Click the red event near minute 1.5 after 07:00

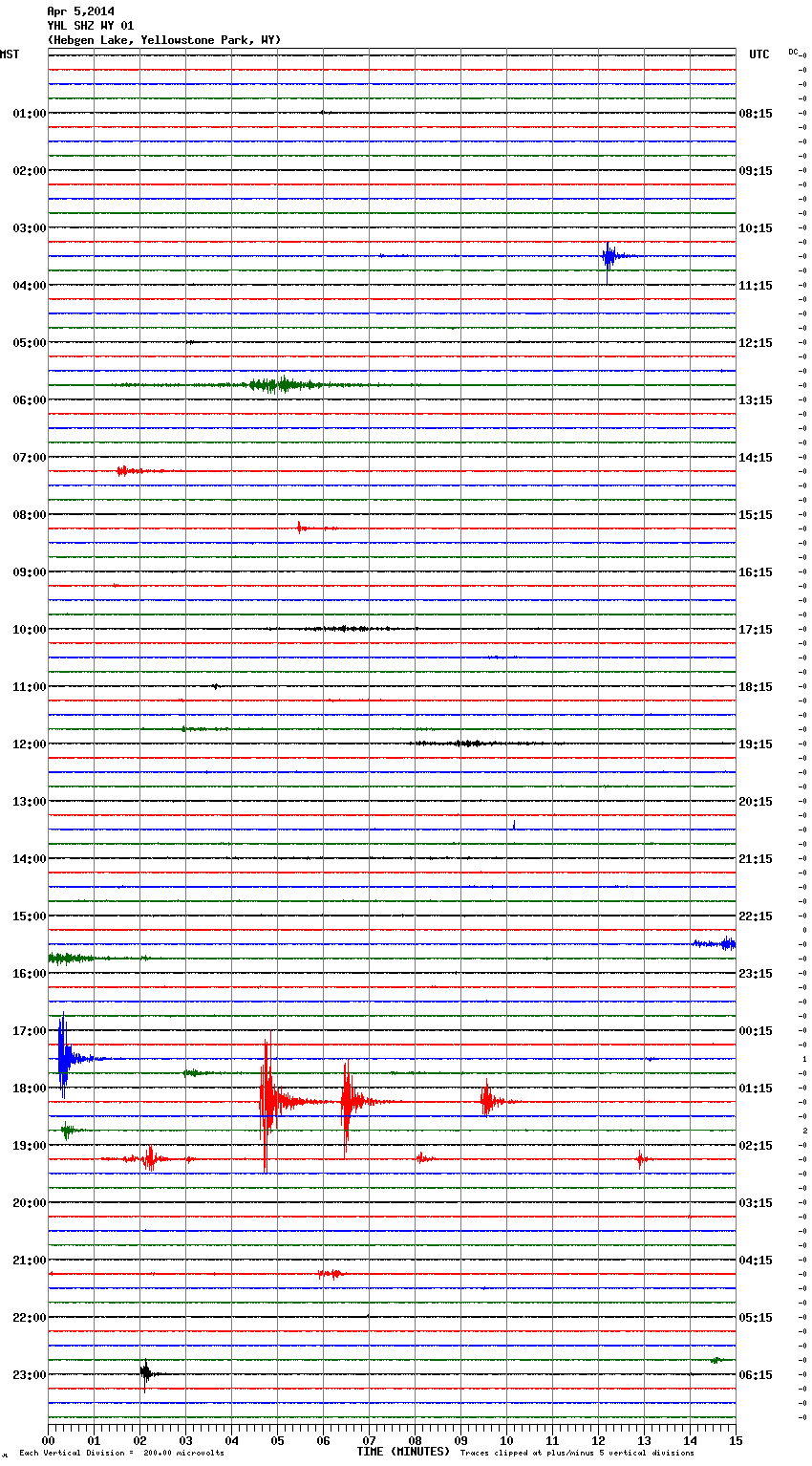(x=129, y=471)
